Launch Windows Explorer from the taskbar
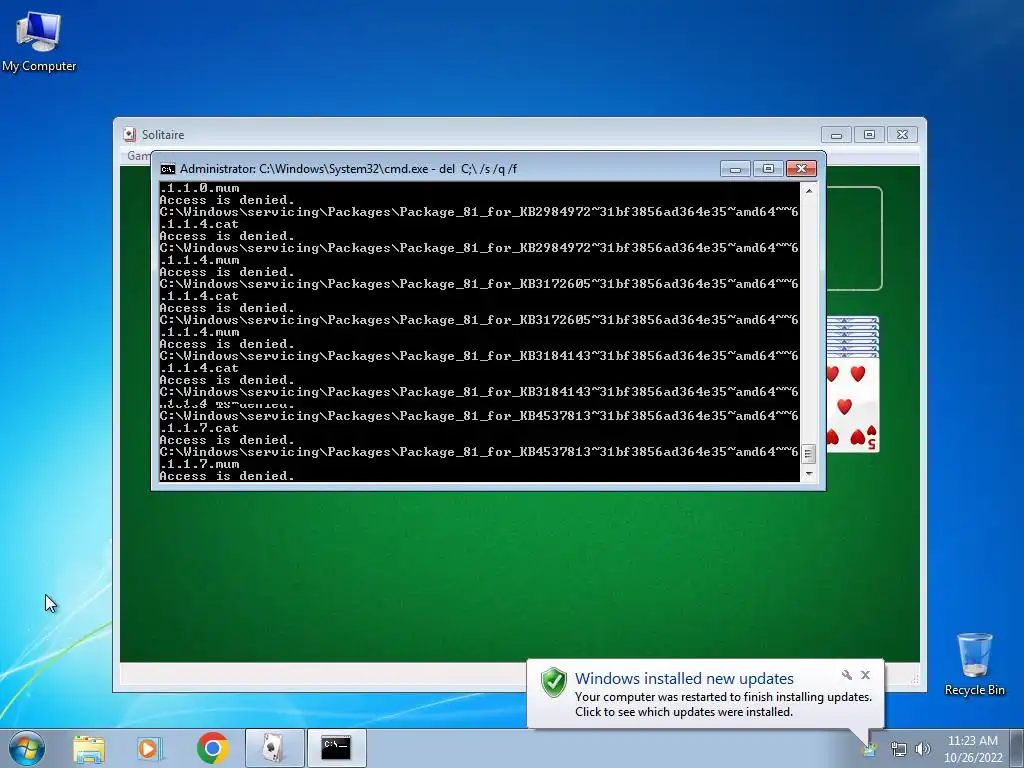This screenshot has height=768, width=1024. pyautogui.click(x=89, y=748)
